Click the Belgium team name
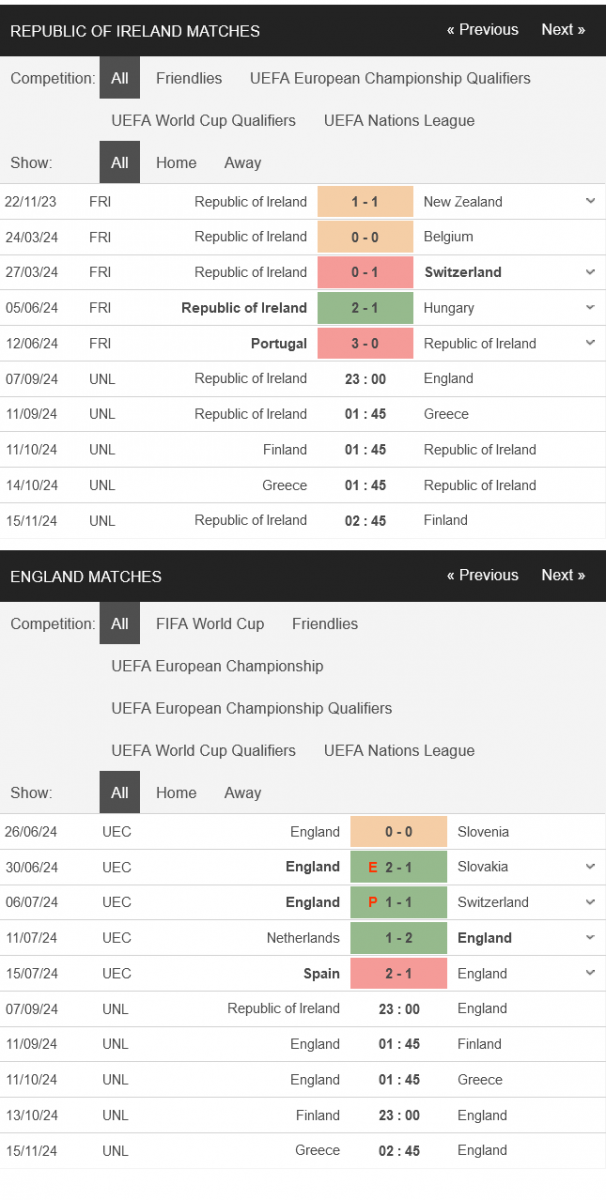606x1200 pixels. (448, 237)
